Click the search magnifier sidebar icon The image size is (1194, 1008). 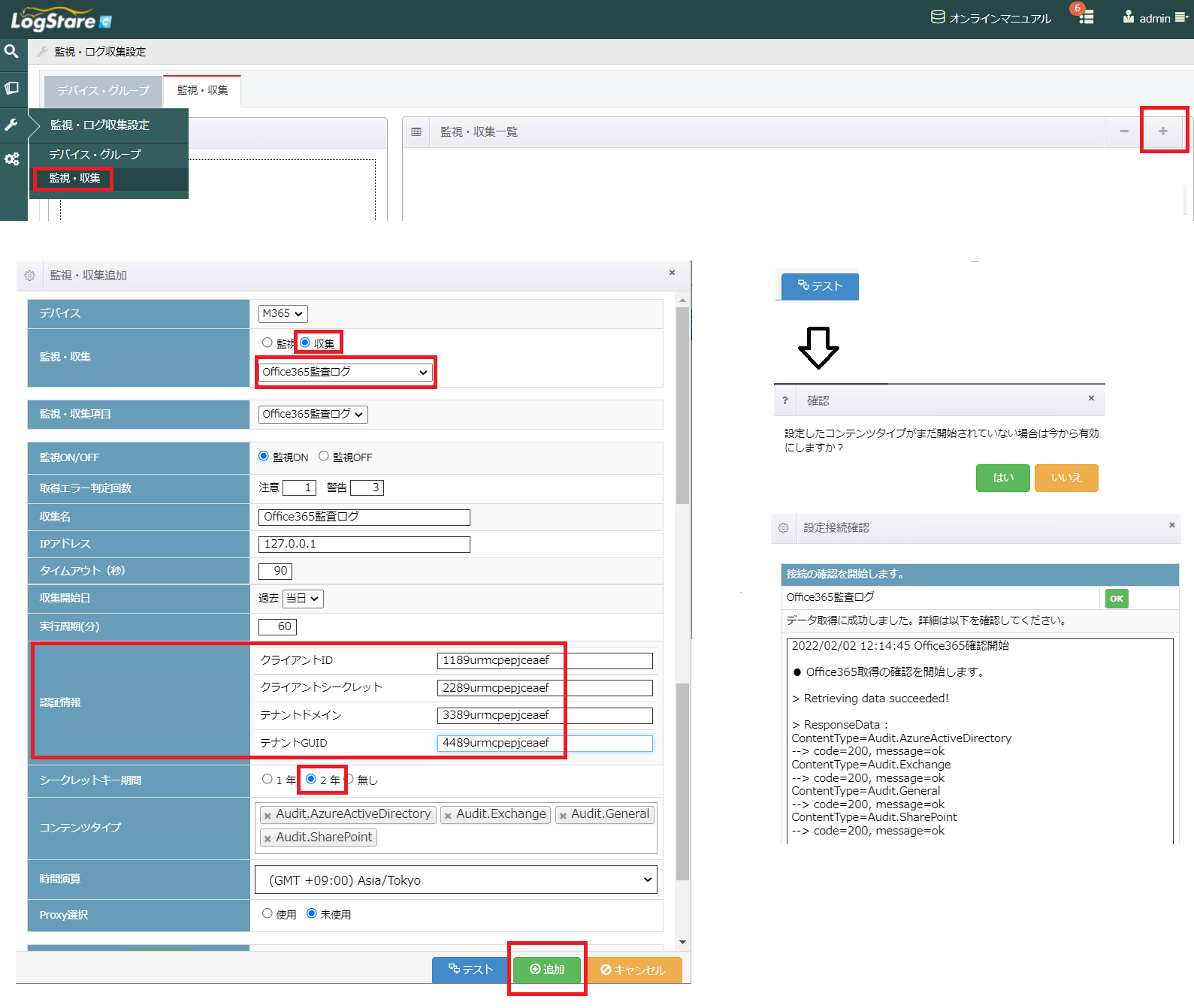click(11, 51)
